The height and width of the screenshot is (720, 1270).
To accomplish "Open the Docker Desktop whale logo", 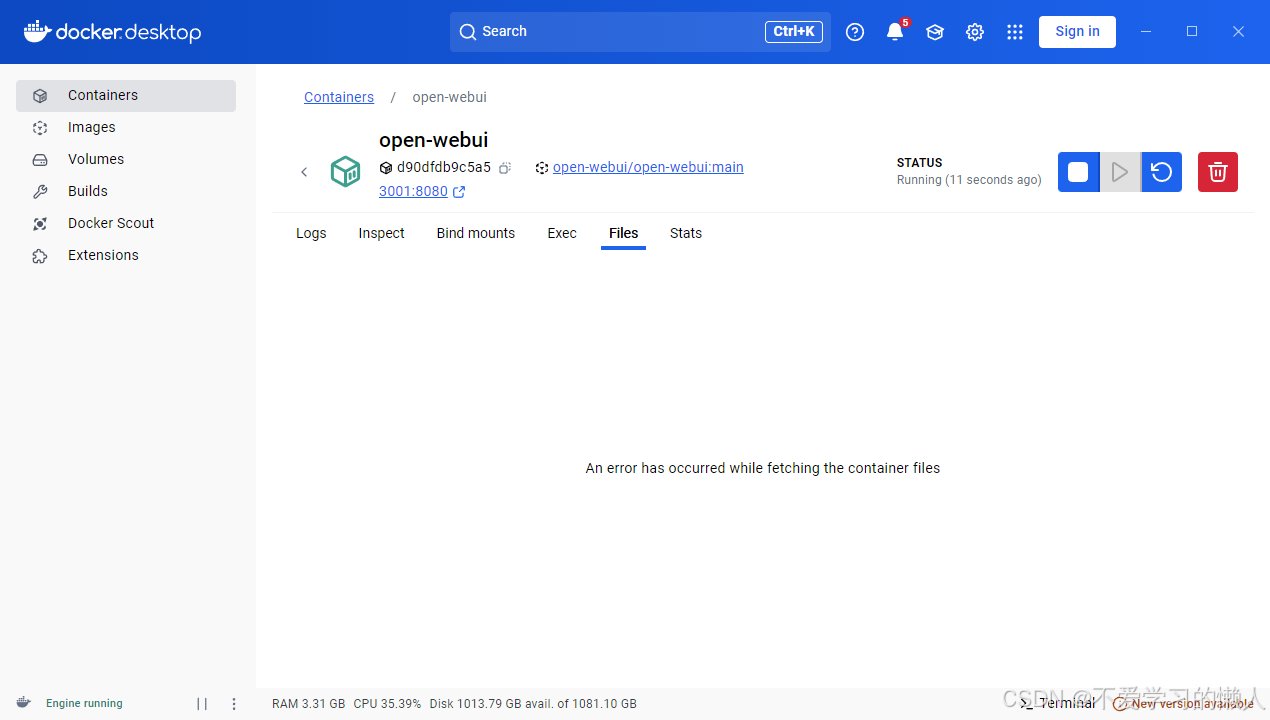I will click(x=112, y=32).
